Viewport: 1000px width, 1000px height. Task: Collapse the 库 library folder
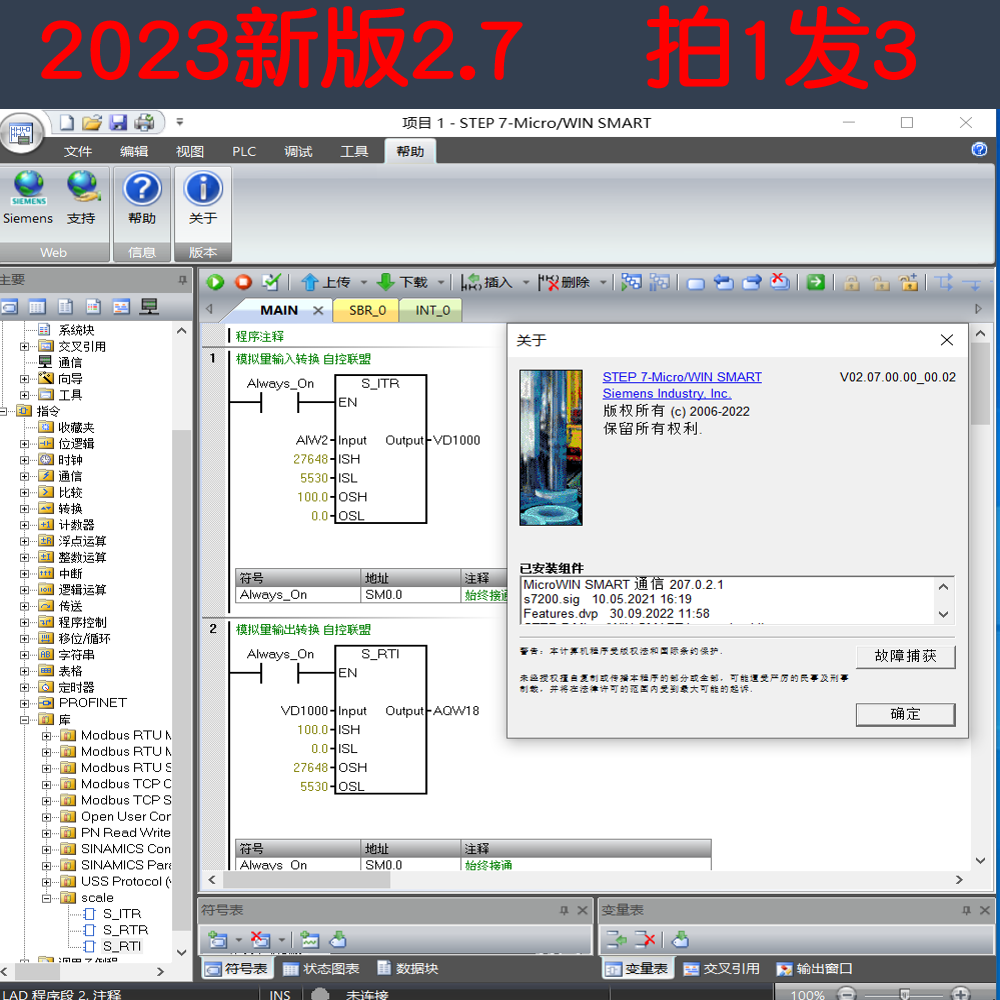(24, 720)
